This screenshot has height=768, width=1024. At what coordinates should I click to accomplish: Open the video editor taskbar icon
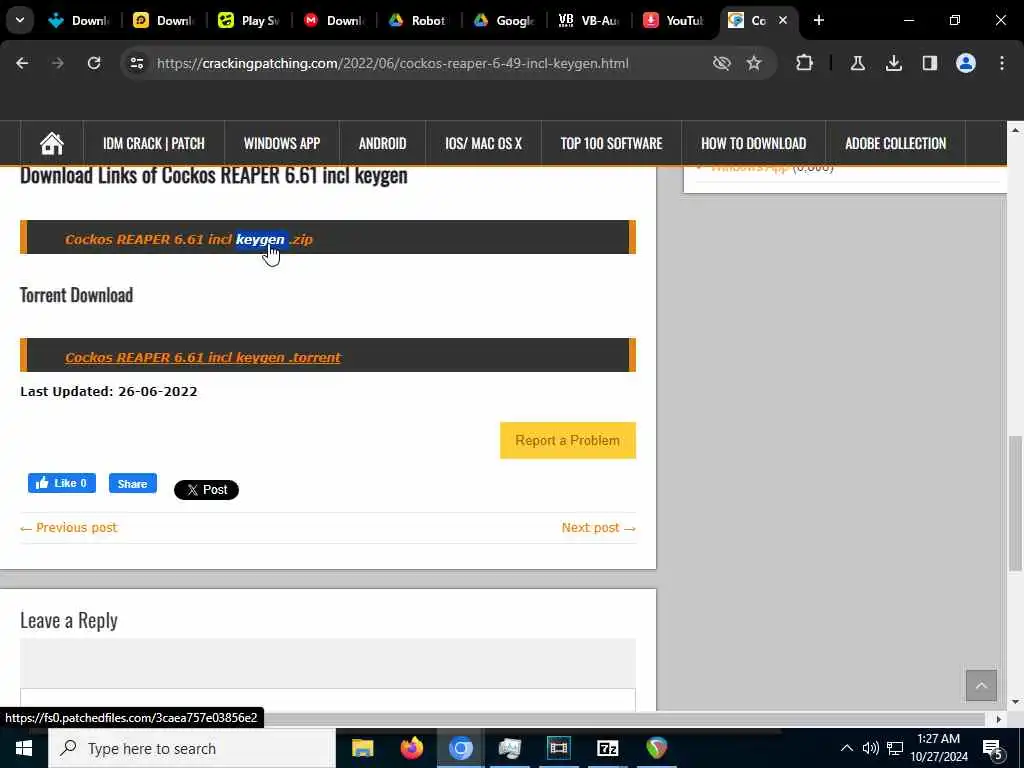[558, 748]
